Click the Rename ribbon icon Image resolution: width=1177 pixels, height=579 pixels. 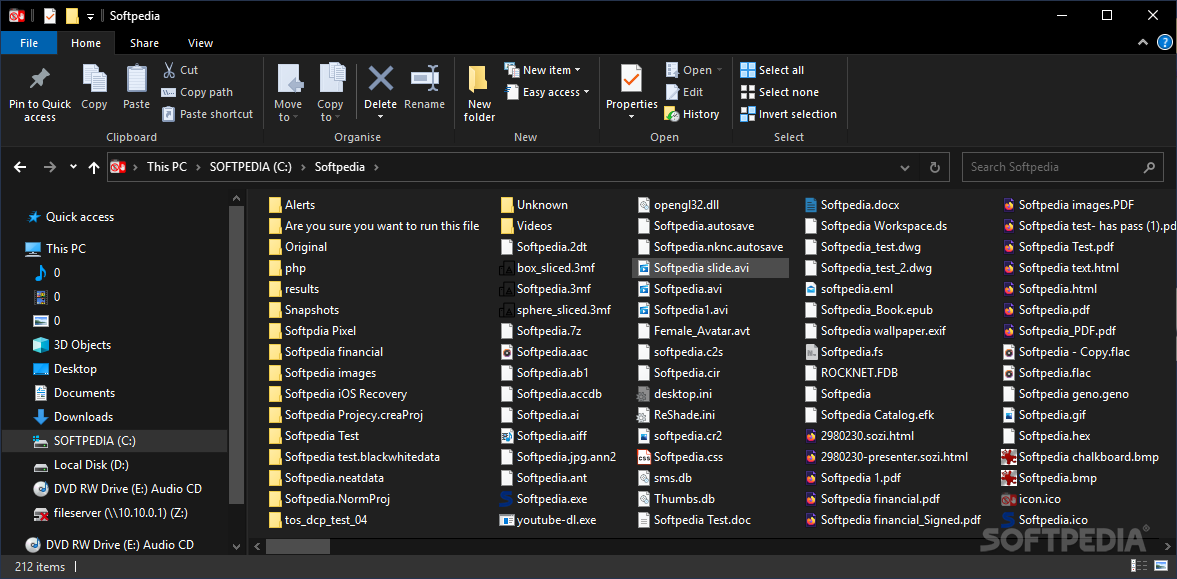tap(424, 77)
